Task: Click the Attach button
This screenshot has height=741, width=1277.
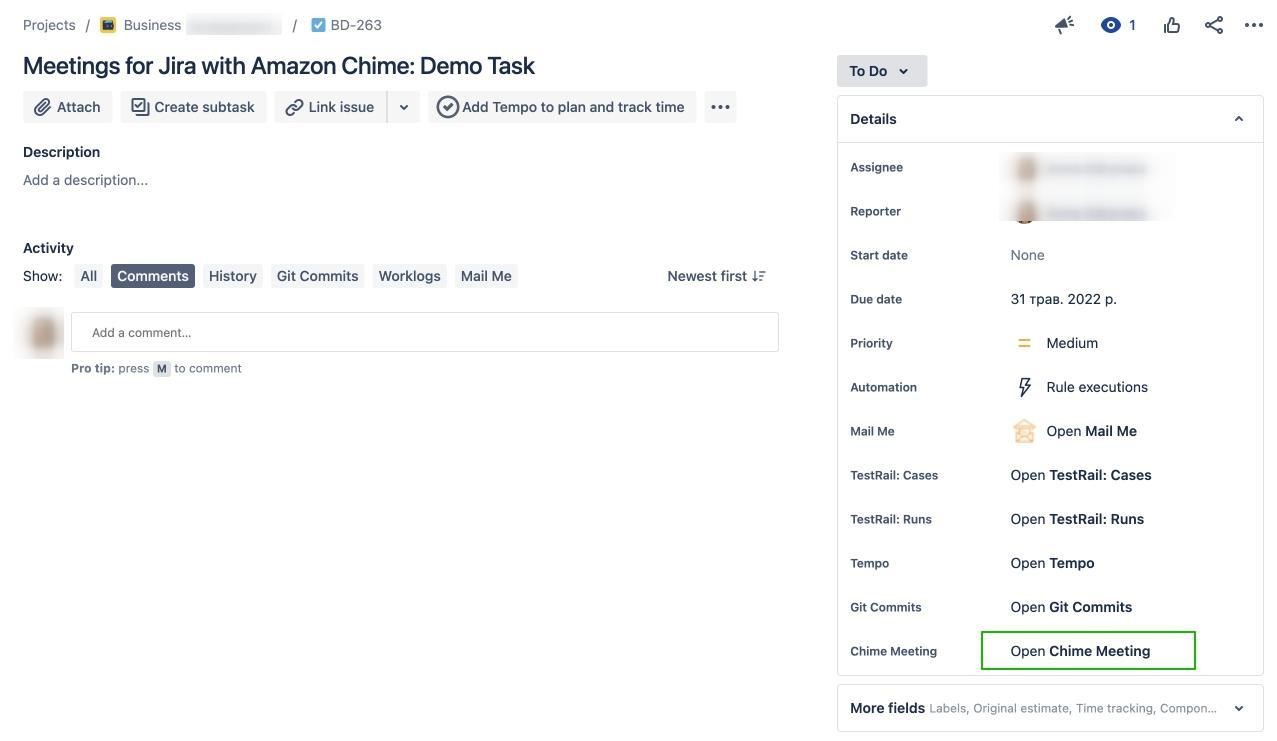Action: pos(68,107)
